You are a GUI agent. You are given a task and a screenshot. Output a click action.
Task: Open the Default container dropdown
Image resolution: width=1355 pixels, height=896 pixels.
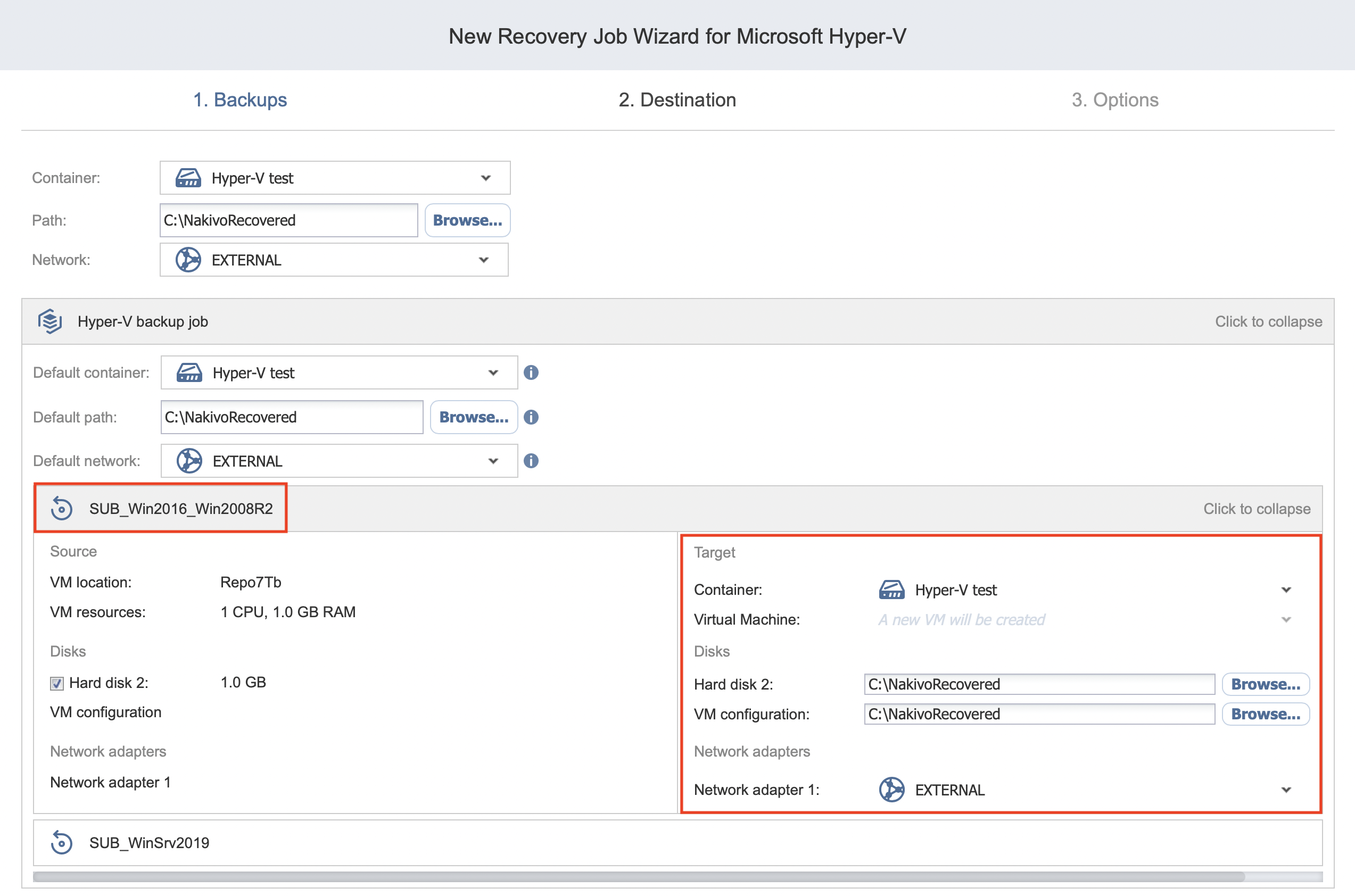[340, 372]
